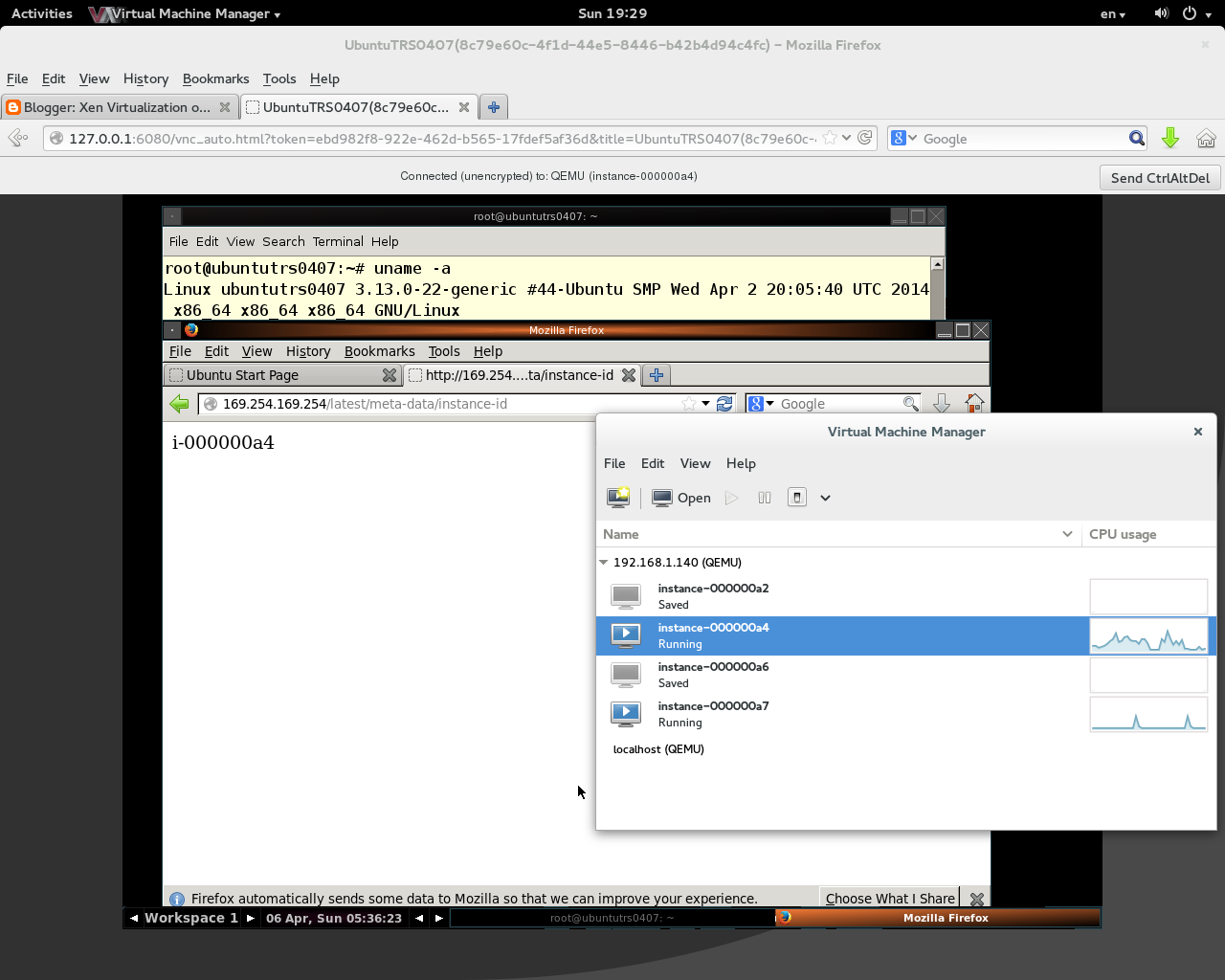Close the UbuntuTRS0407 tab in outer Firefox

pos(464,107)
